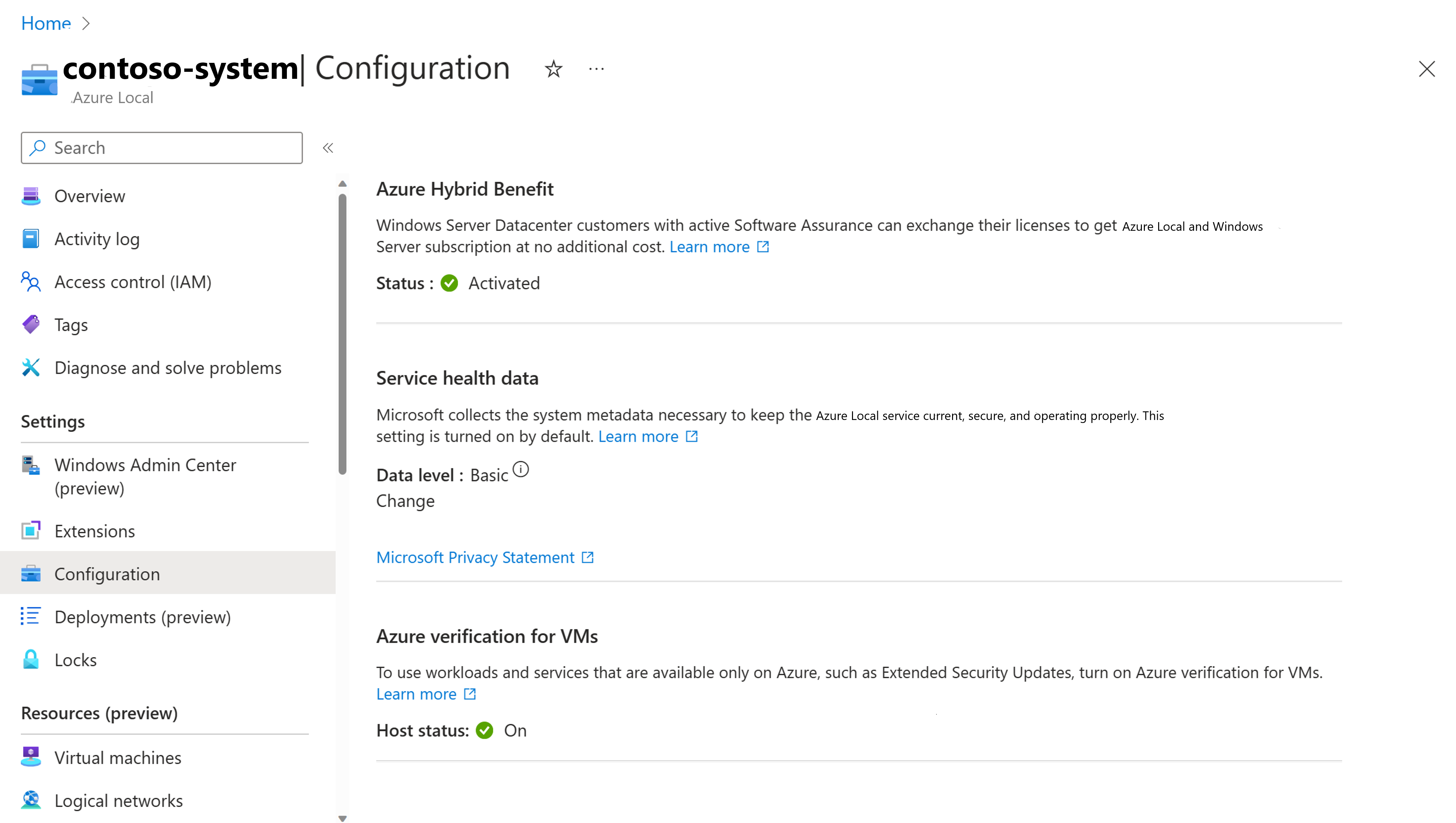Open Deployments (preview) menu item
This screenshot has width=1456, height=823.
(142, 617)
